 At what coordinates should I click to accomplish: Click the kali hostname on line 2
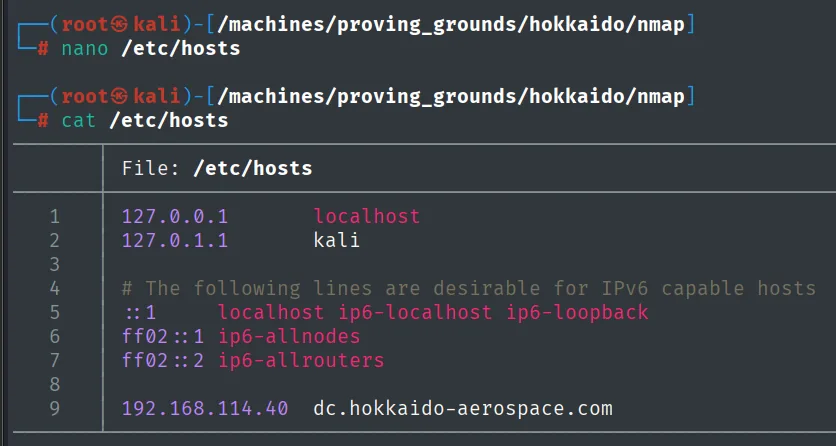[337, 240]
